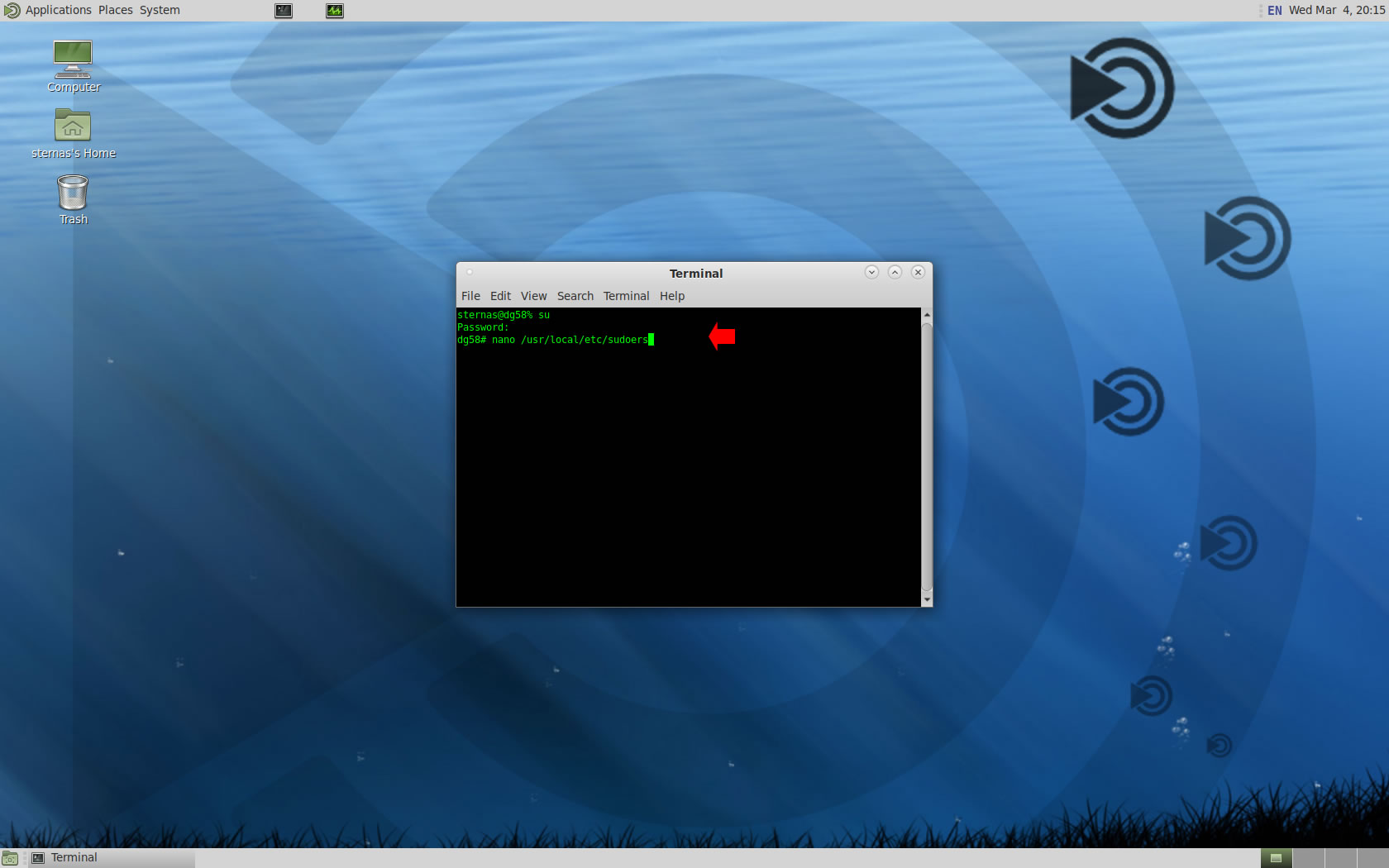The height and width of the screenshot is (868, 1389).
Task: Select the Trash desktop icon
Action: coord(73,199)
